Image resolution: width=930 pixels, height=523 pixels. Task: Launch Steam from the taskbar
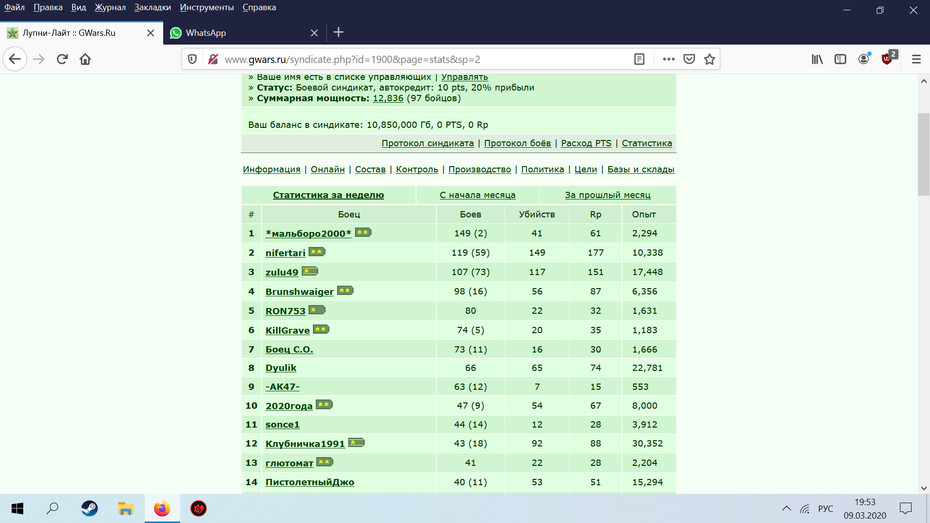point(90,509)
